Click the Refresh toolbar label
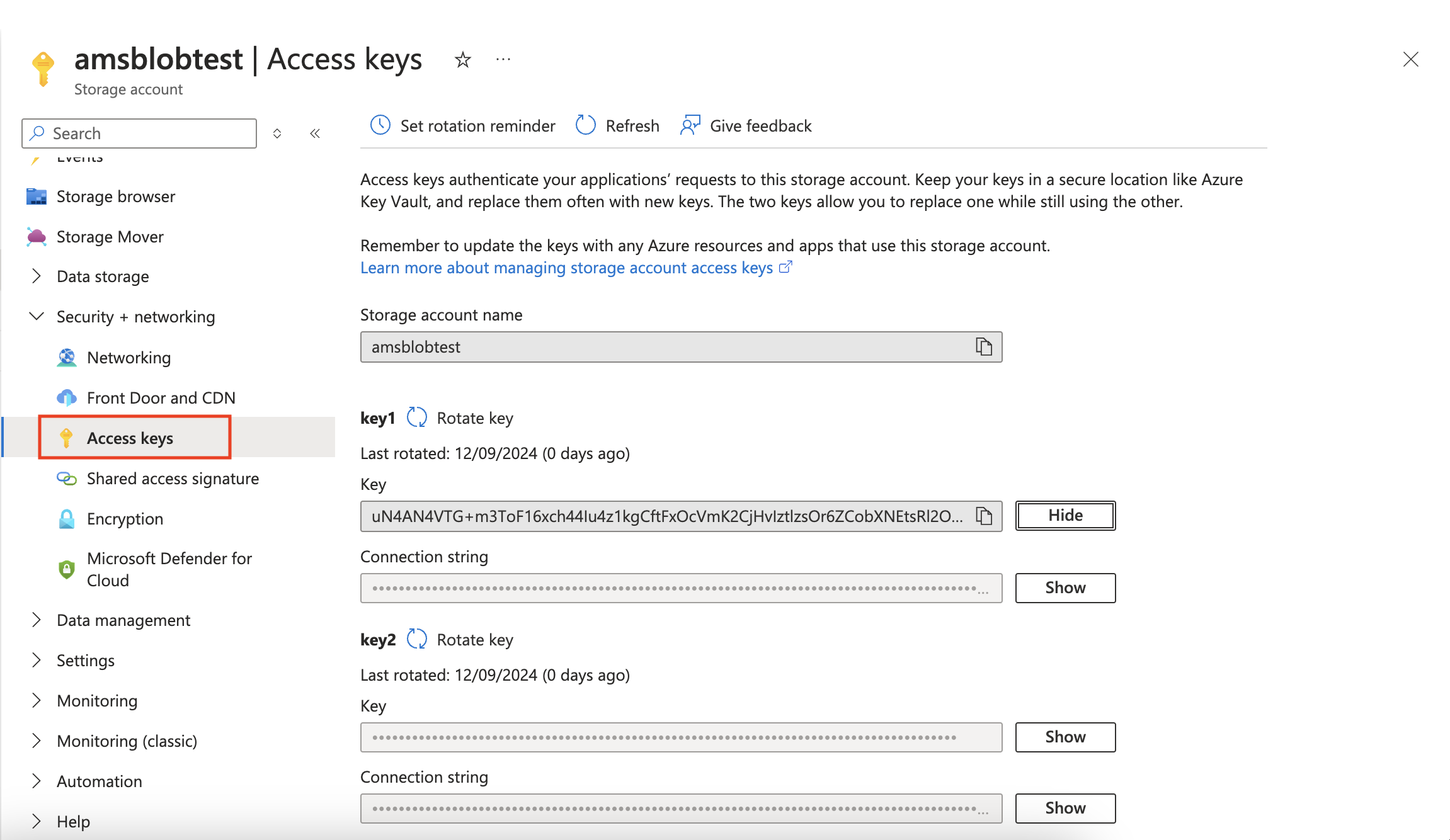Screen dimensions: 1450x840 (632, 126)
